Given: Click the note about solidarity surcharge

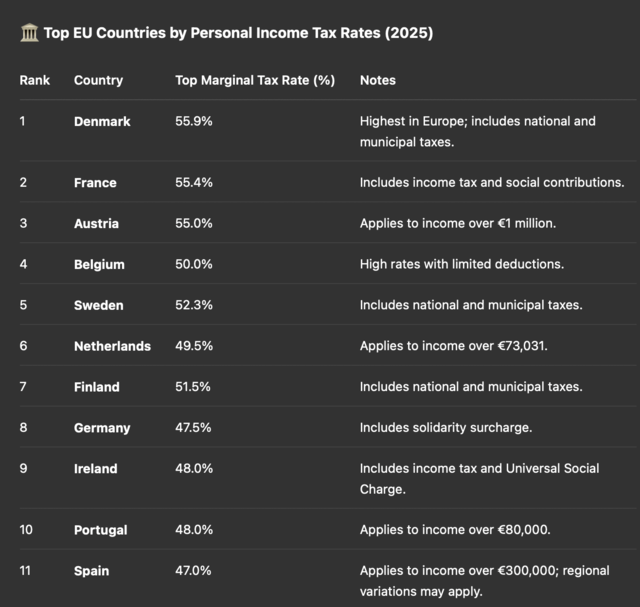Looking at the screenshot, I should 446,427.
